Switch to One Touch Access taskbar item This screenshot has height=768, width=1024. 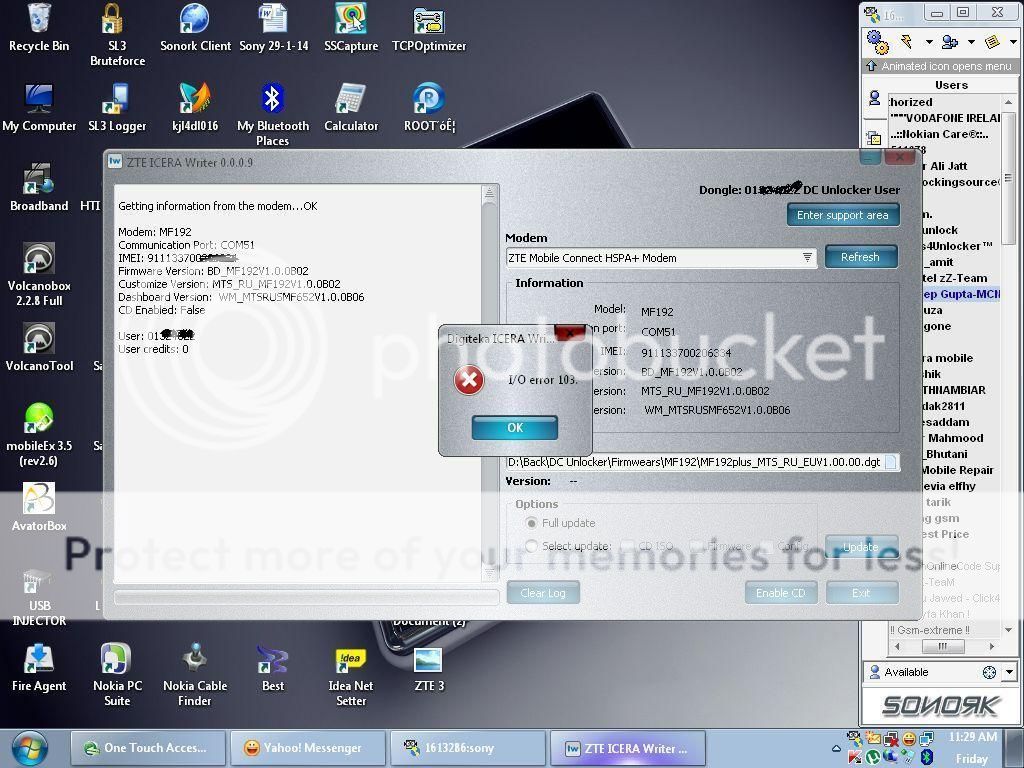click(x=145, y=748)
